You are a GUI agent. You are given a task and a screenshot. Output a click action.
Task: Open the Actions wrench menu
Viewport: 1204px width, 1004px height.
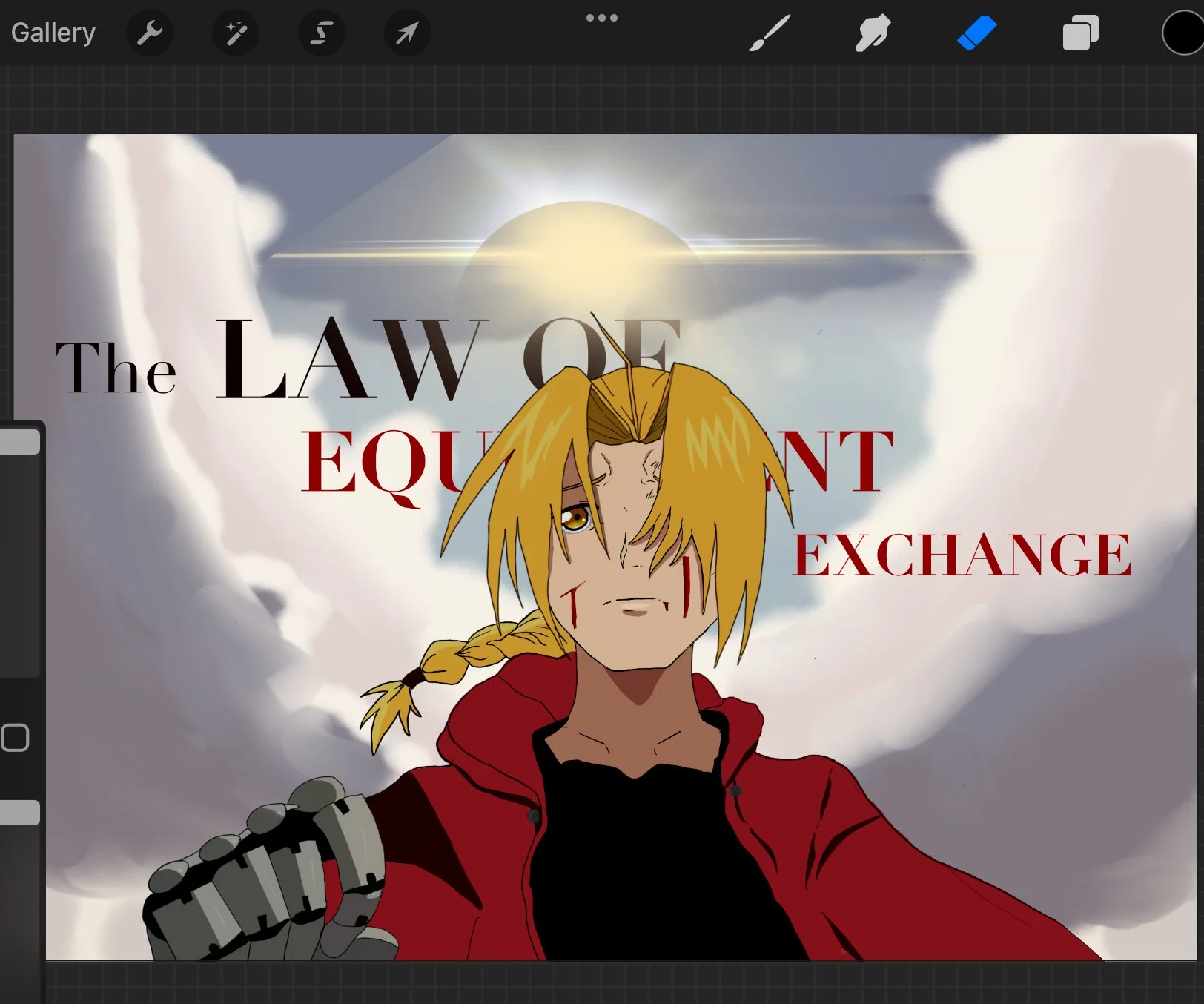150,33
